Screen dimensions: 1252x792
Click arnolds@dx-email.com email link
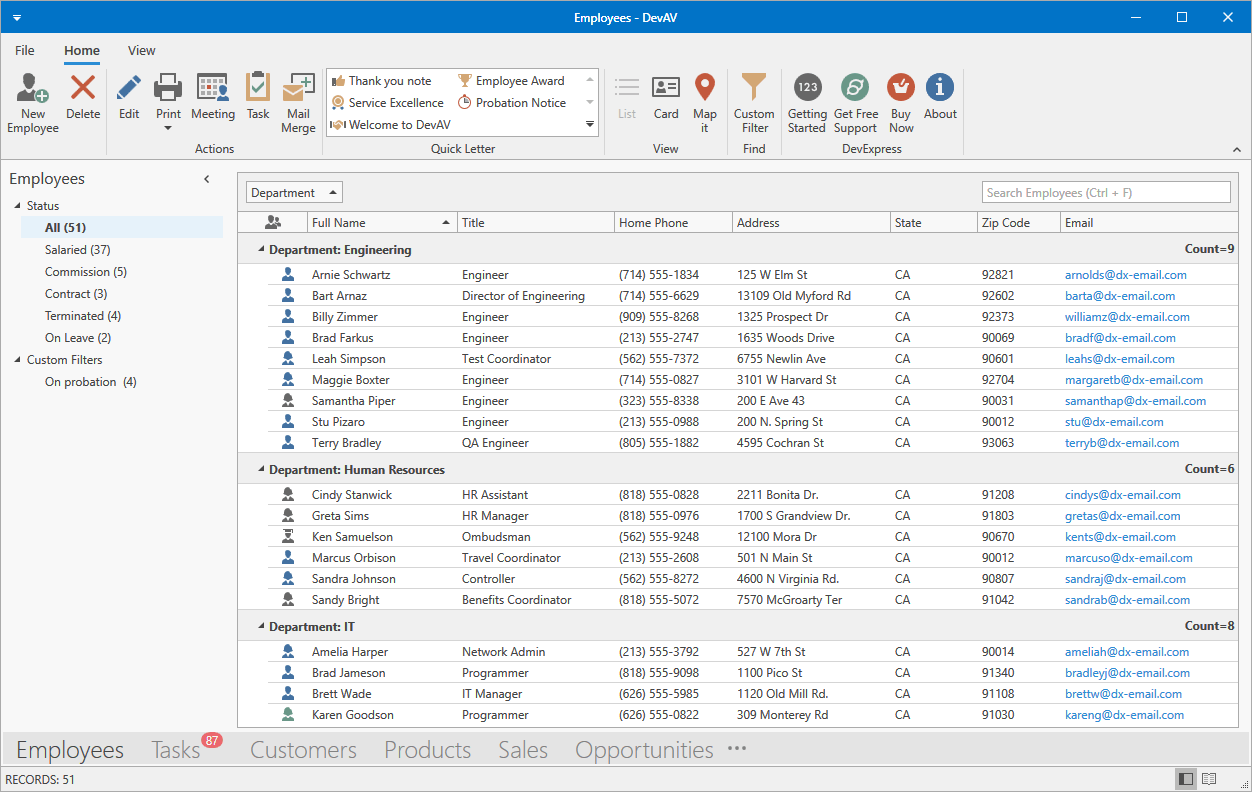tap(1125, 275)
